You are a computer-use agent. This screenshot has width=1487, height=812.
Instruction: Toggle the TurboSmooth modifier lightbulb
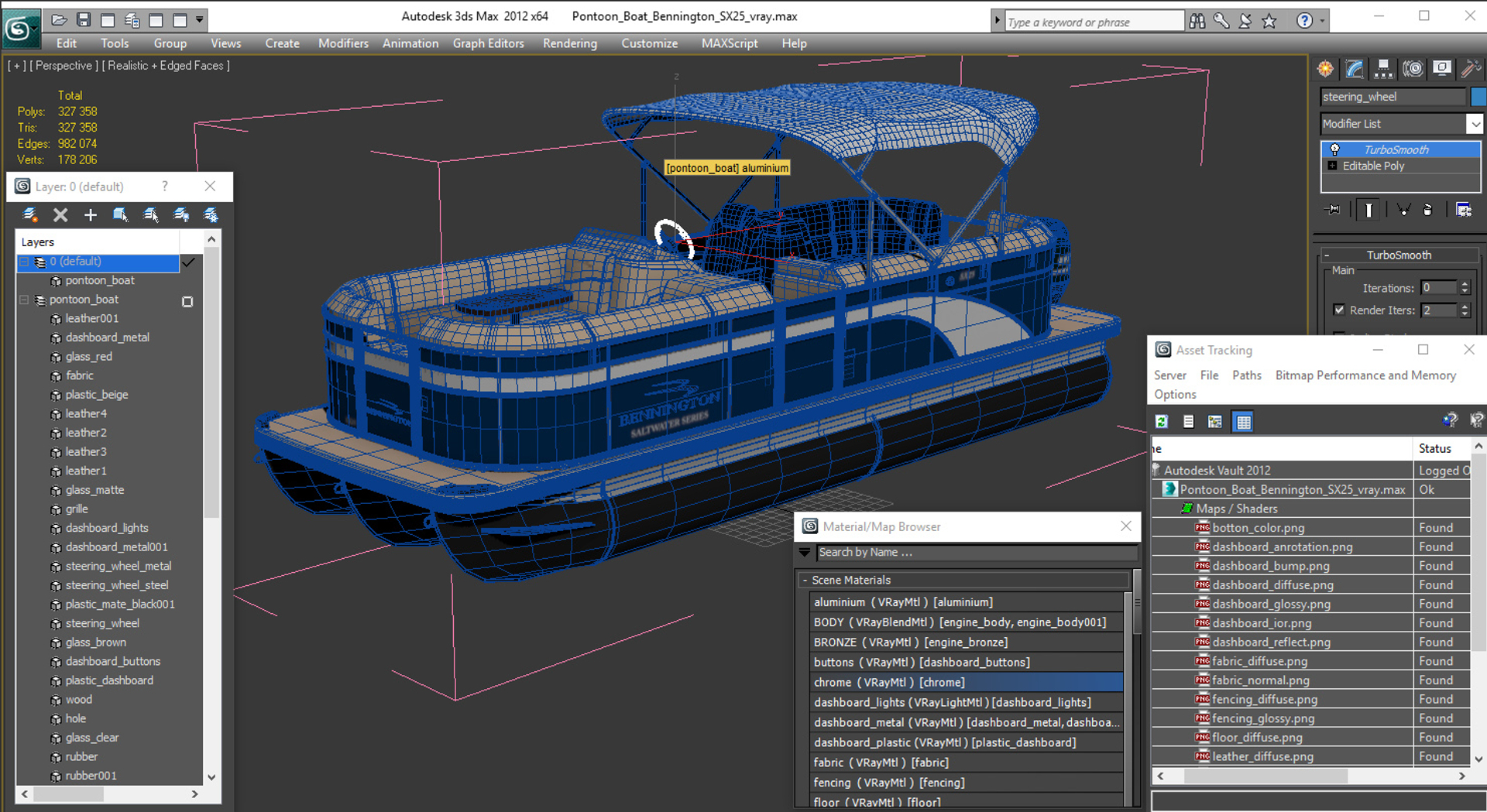pos(1334,149)
